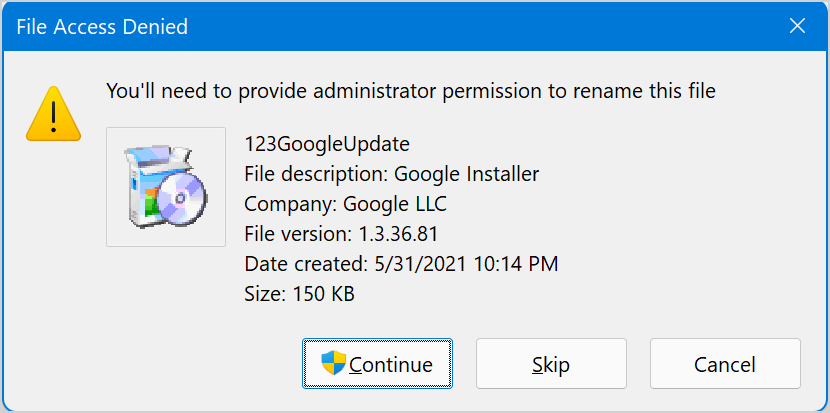Cancel the rename operation
Viewport: 830px width, 413px height.
725,364
